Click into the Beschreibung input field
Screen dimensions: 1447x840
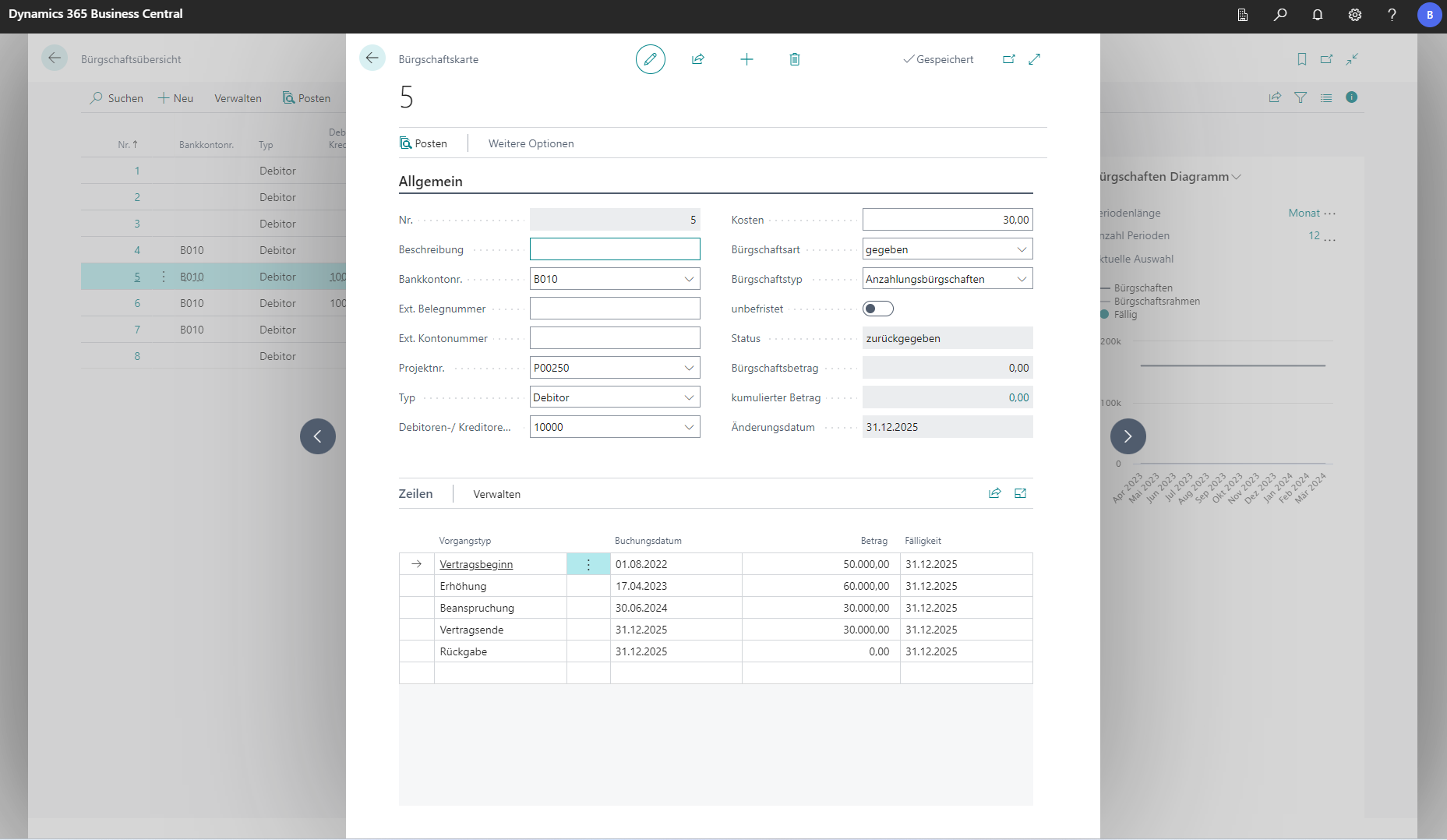pyautogui.click(x=614, y=249)
